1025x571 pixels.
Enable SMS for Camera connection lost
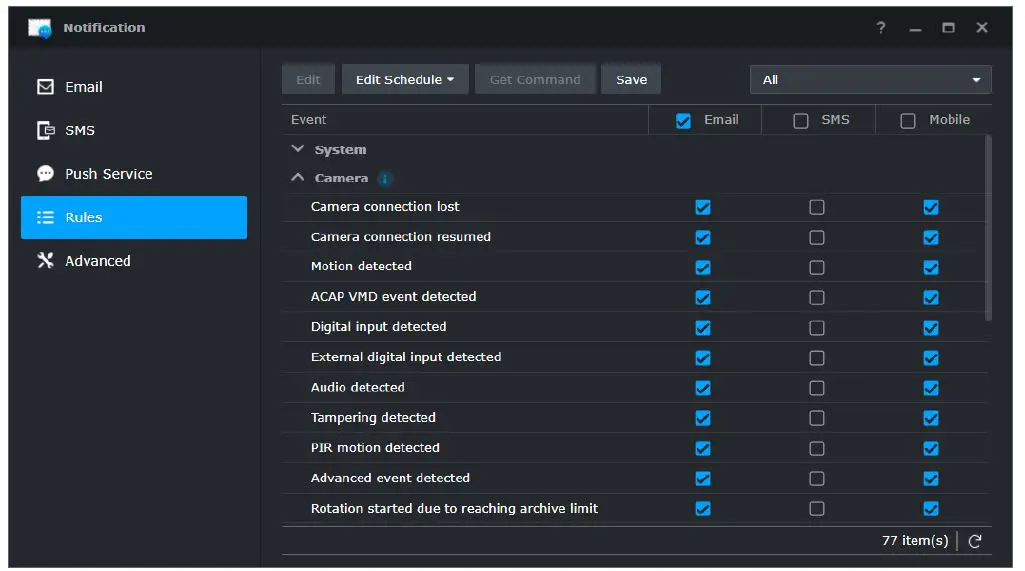pos(816,207)
